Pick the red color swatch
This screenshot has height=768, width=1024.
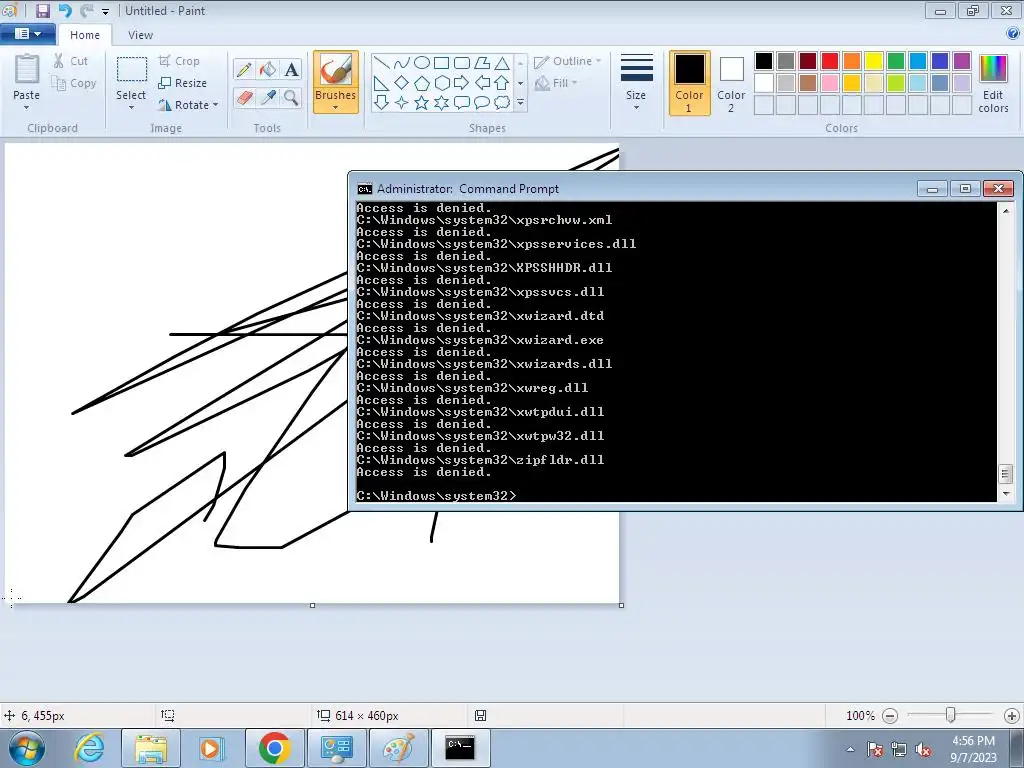pos(830,61)
